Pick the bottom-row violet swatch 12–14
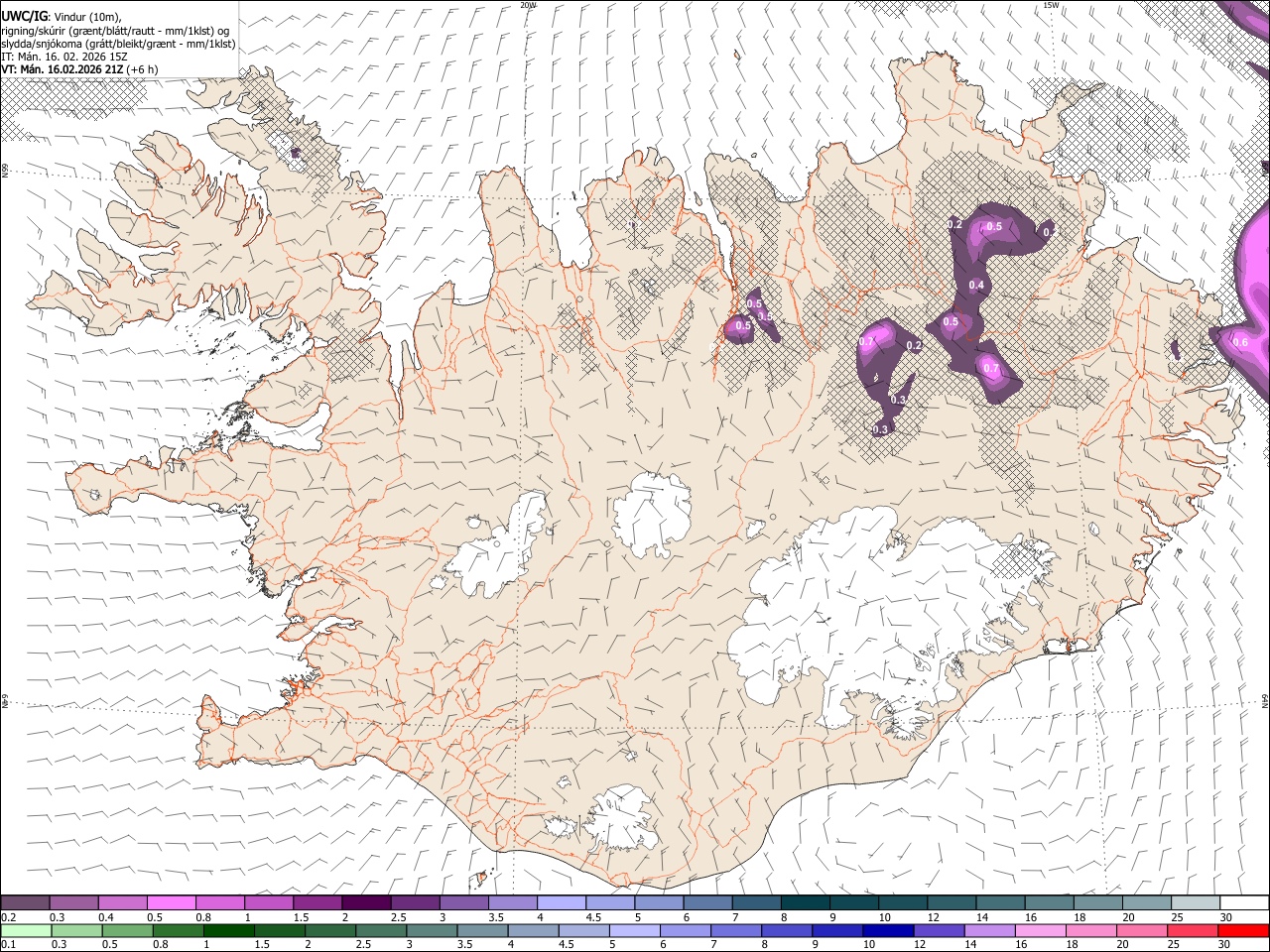Image resolution: width=1270 pixels, height=952 pixels. [939, 930]
